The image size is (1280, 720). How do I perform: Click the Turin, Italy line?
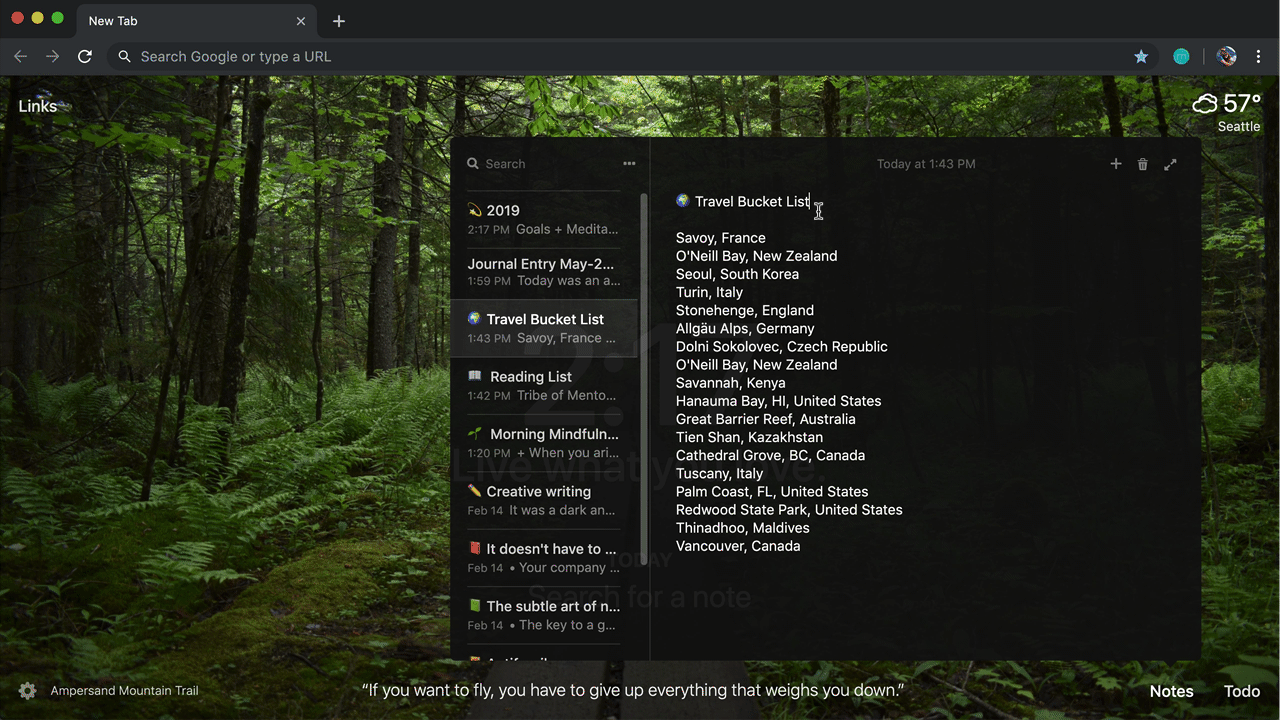[709, 292]
